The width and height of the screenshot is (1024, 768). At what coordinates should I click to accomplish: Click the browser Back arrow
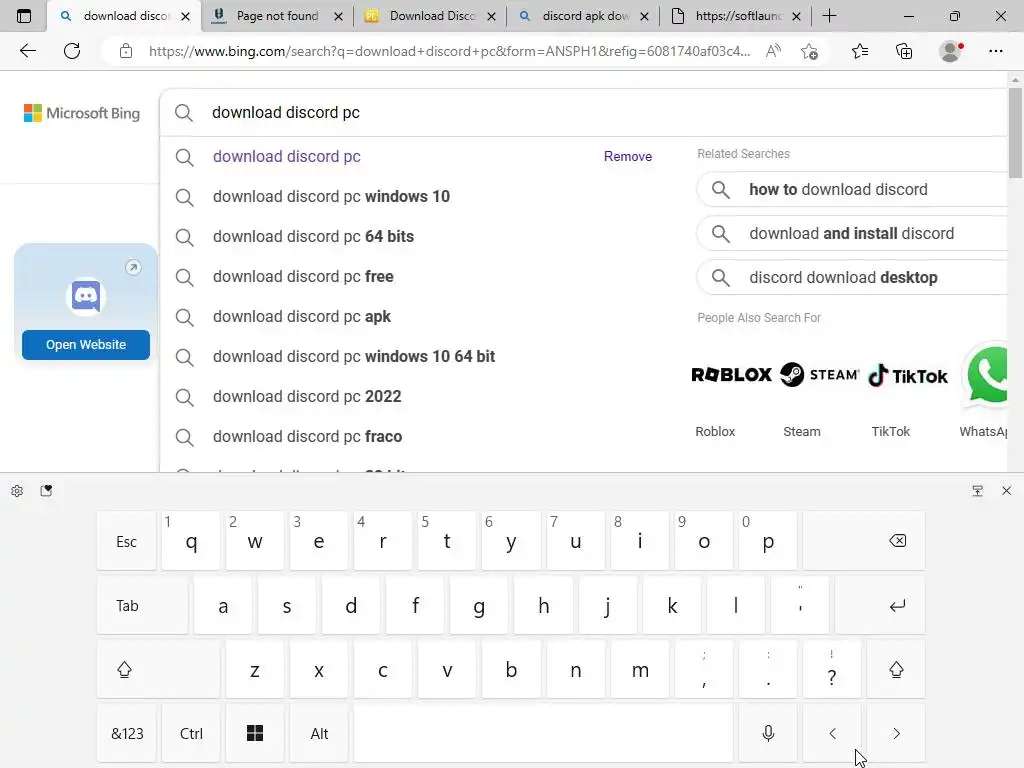27,51
